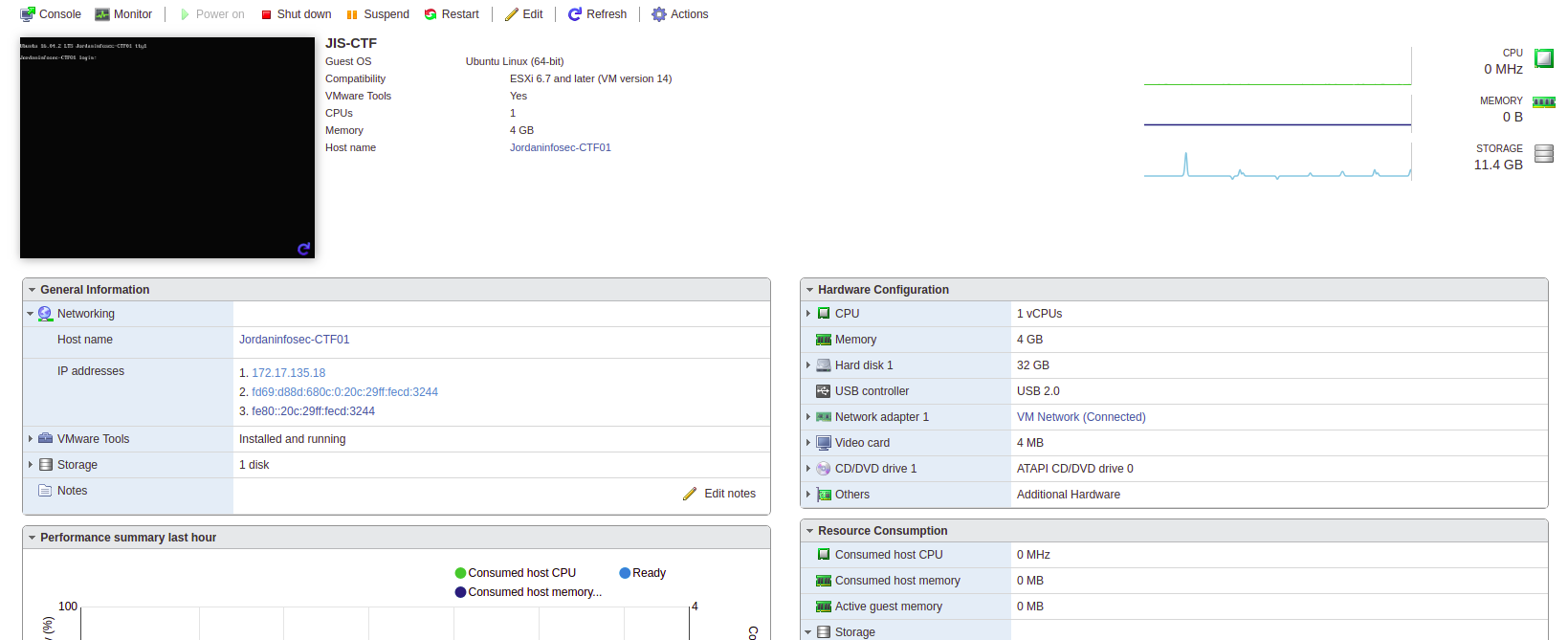
Task: Expand the VMware Tools row
Action: pyautogui.click(x=30, y=439)
